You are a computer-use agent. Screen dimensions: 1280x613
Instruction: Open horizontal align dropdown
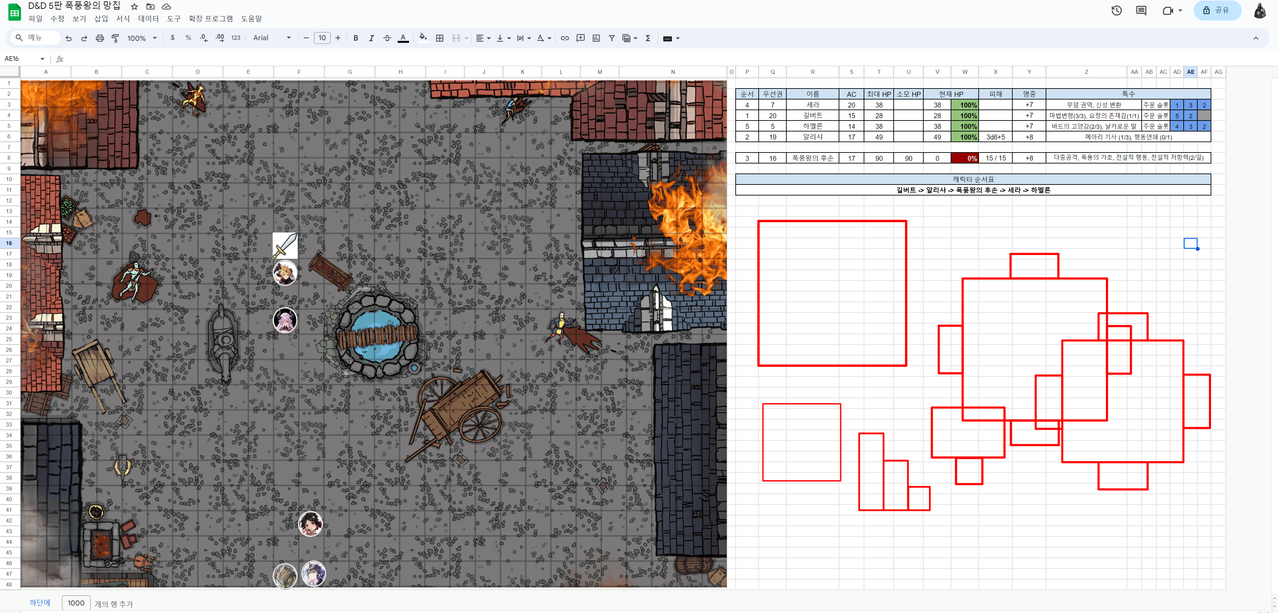[483, 38]
